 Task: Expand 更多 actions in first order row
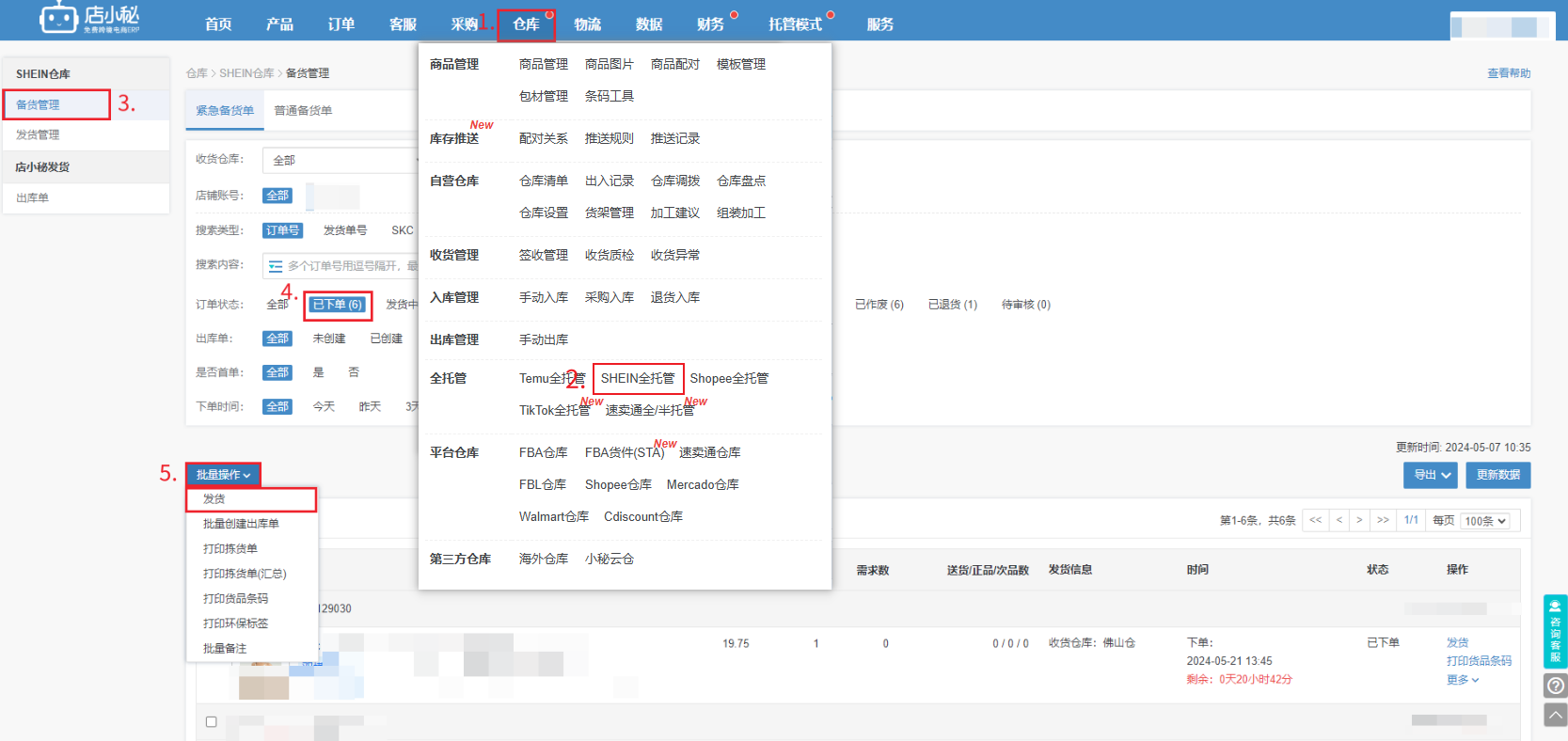point(1463,680)
